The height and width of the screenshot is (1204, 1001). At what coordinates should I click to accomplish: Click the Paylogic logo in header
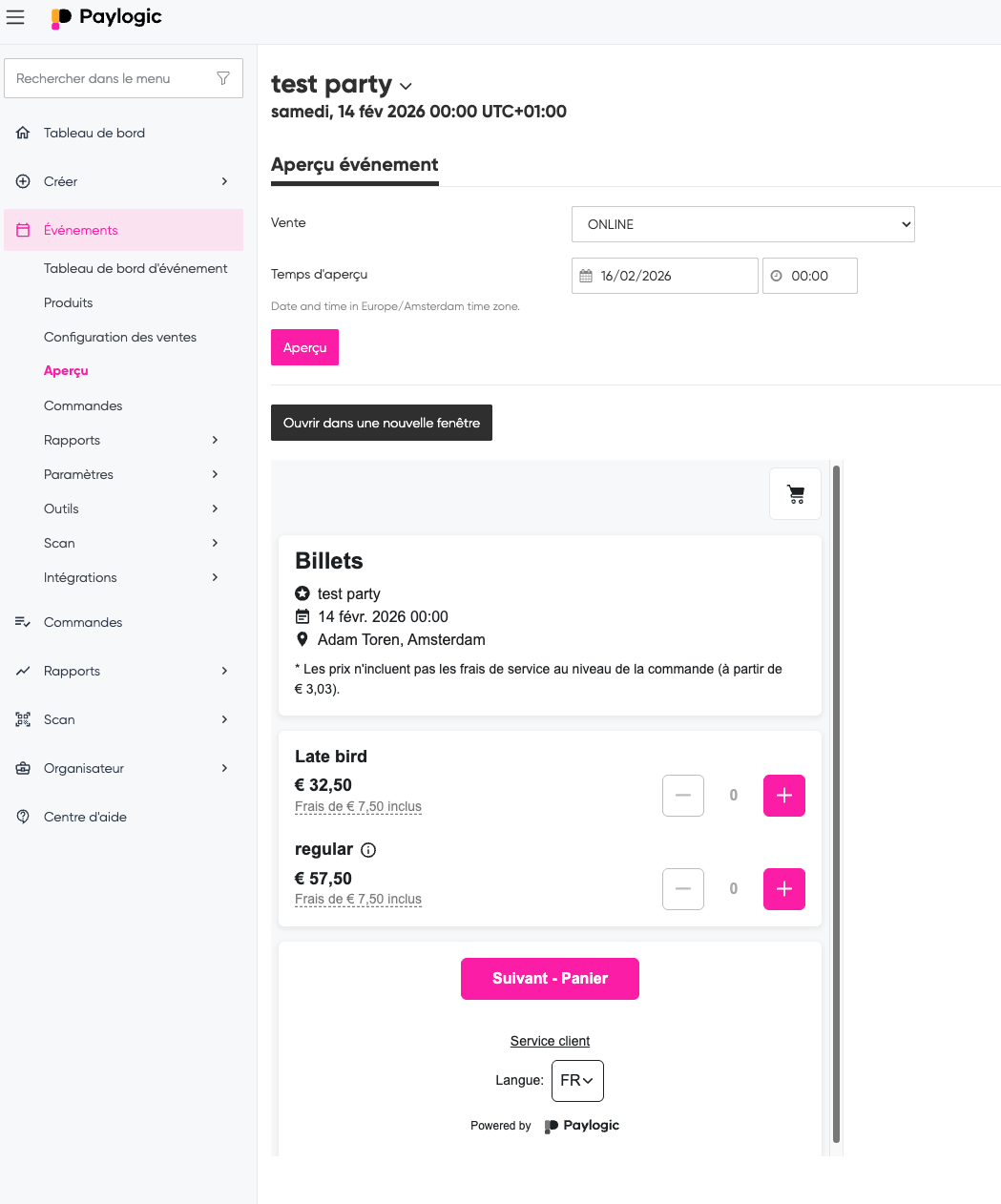pyautogui.click(x=106, y=17)
